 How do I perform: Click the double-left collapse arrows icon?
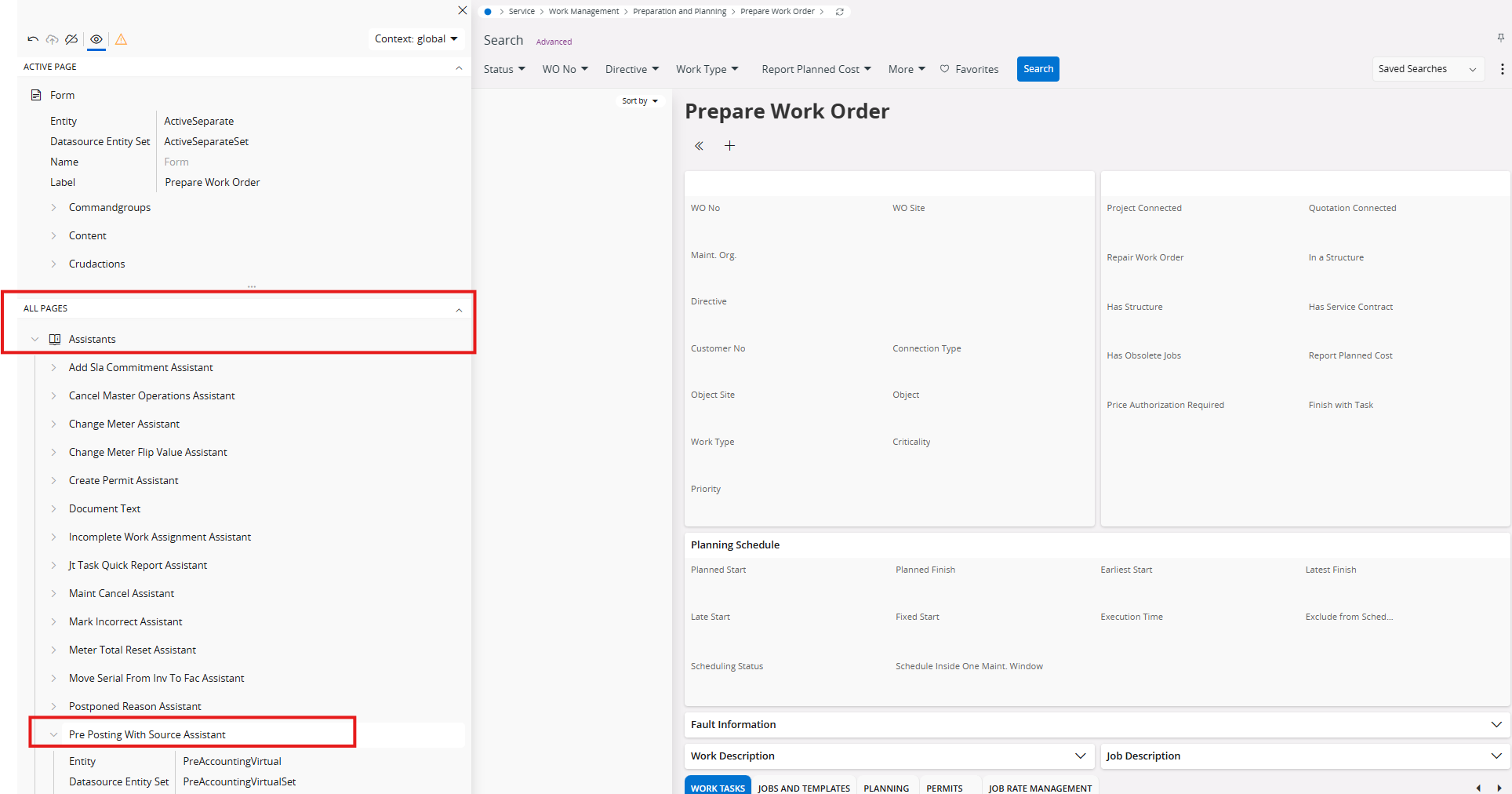pos(699,146)
